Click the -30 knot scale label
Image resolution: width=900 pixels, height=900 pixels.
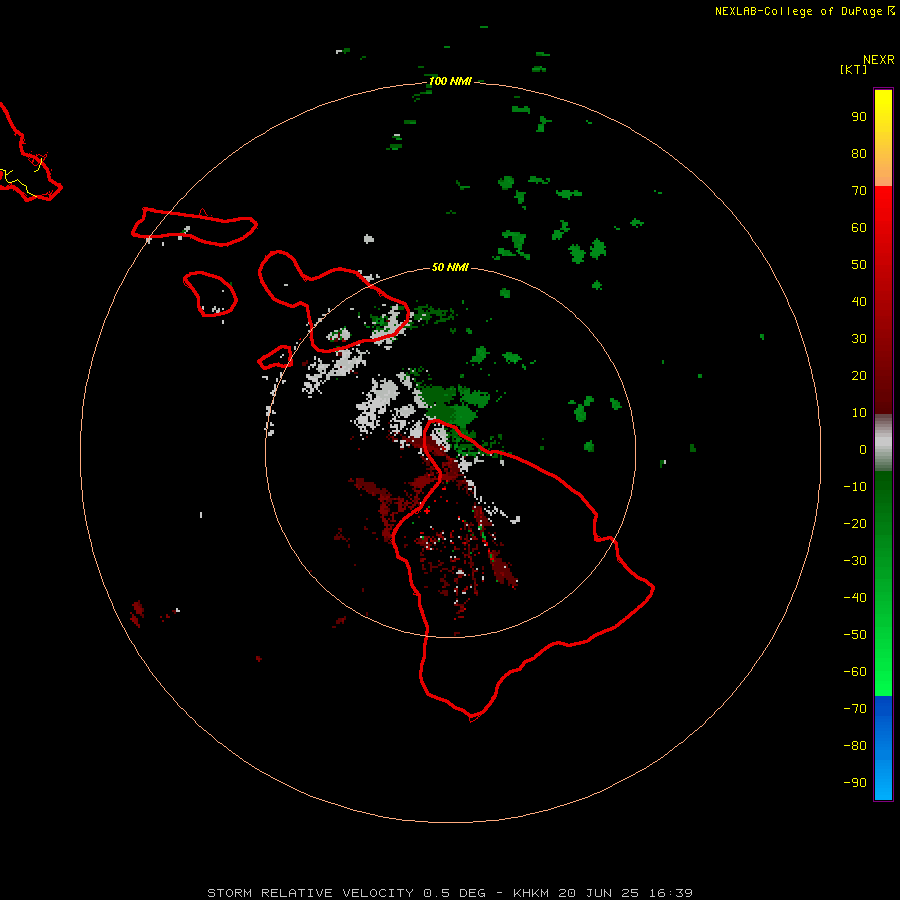[x=855, y=561]
